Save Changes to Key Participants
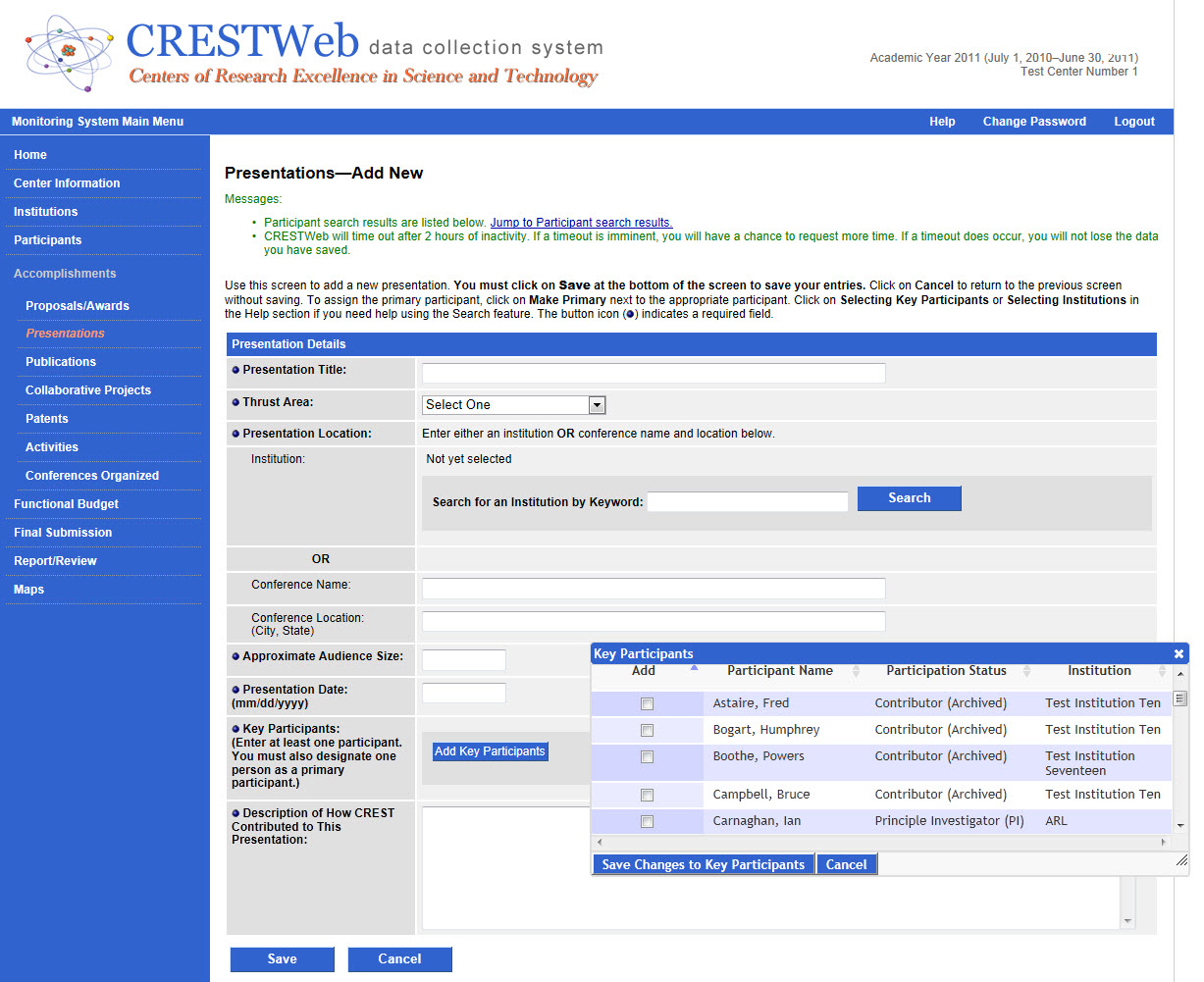 704,864
